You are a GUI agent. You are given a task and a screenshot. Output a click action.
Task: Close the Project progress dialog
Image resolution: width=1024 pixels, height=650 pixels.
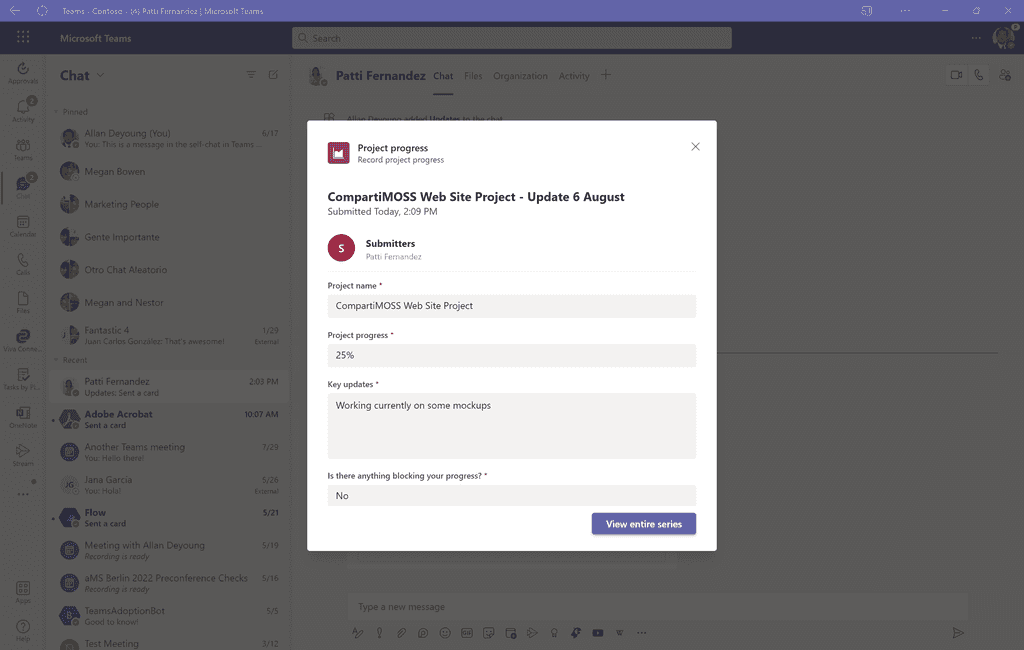tap(695, 146)
